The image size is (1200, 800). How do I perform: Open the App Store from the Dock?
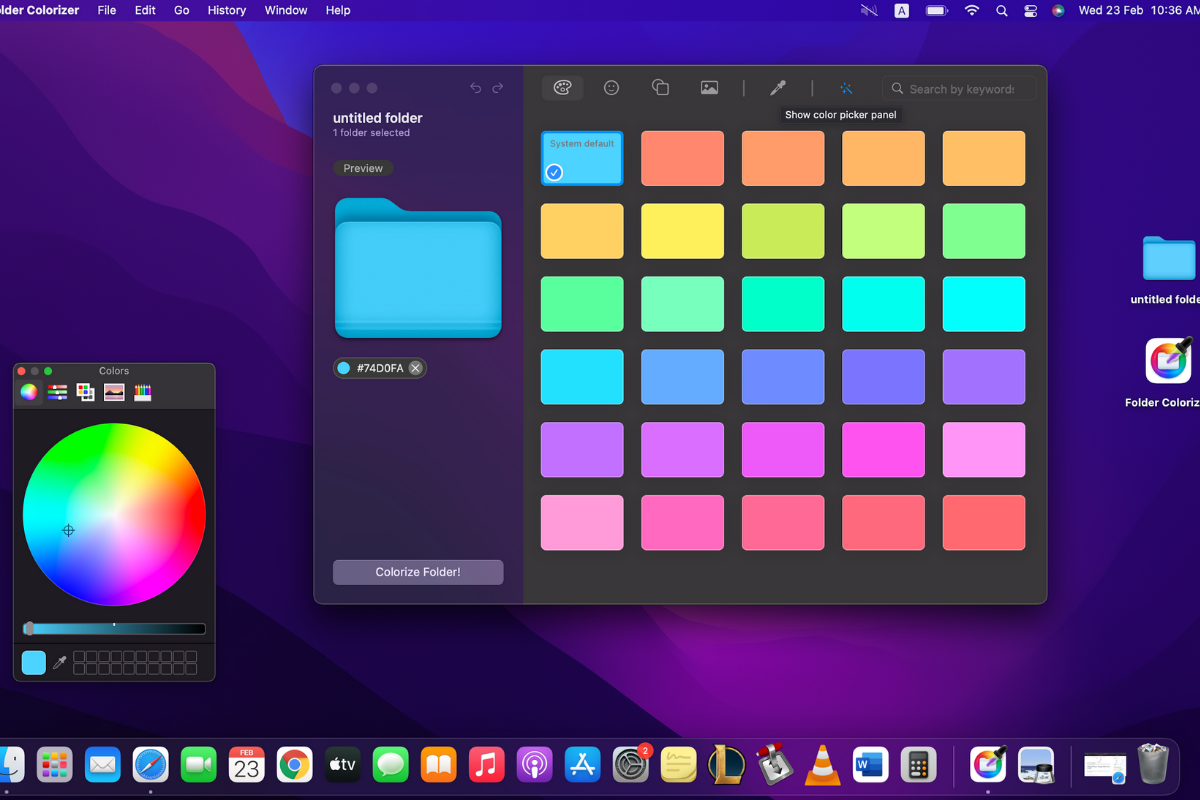pyautogui.click(x=582, y=765)
